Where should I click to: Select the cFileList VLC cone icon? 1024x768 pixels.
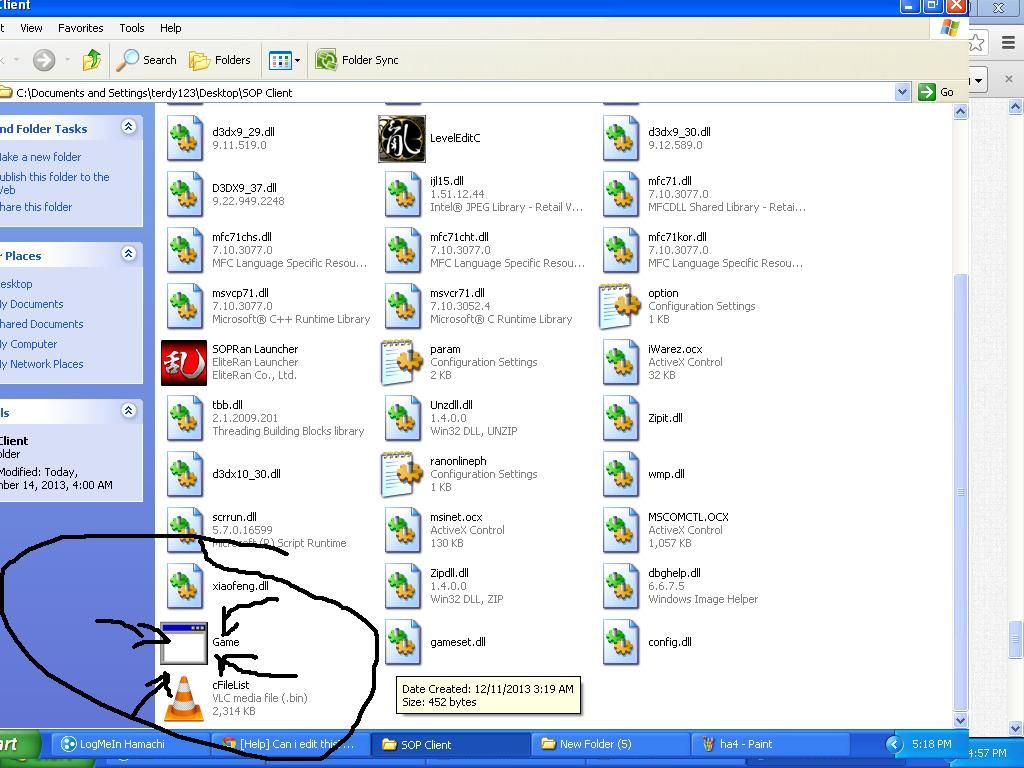[183, 698]
